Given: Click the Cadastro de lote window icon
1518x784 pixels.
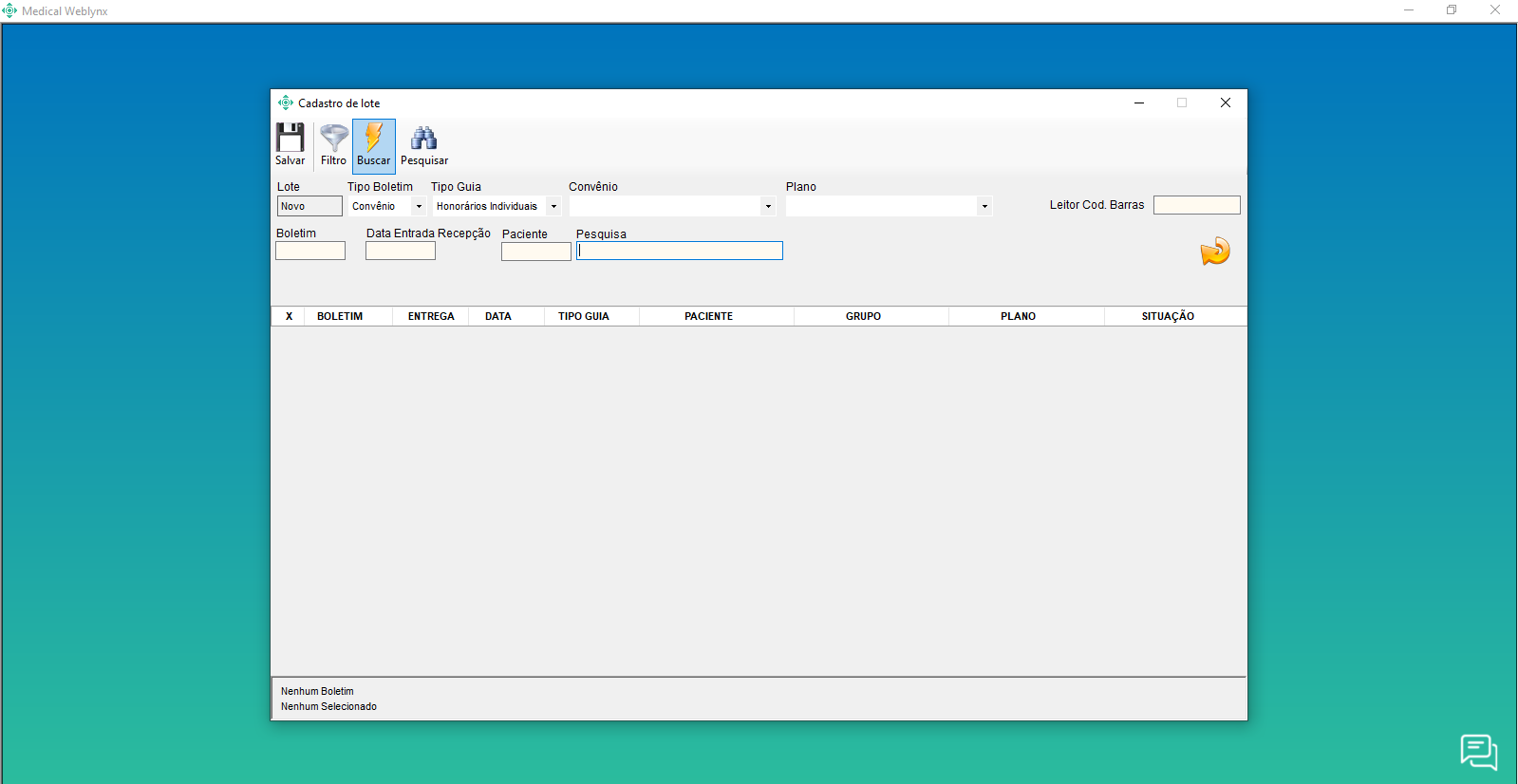Looking at the screenshot, I should click(x=285, y=103).
